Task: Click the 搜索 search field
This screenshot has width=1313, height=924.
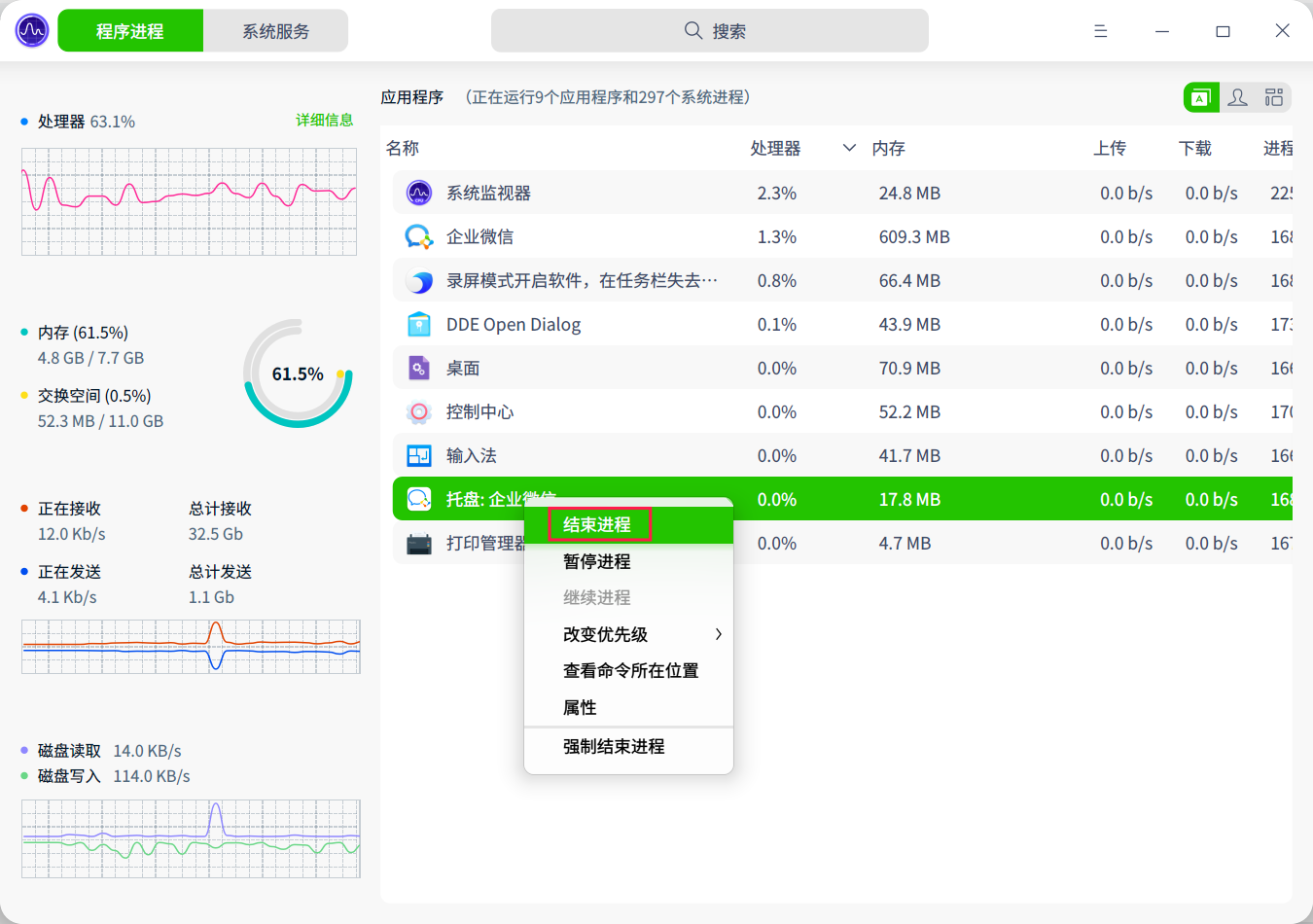Action: pos(710,31)
